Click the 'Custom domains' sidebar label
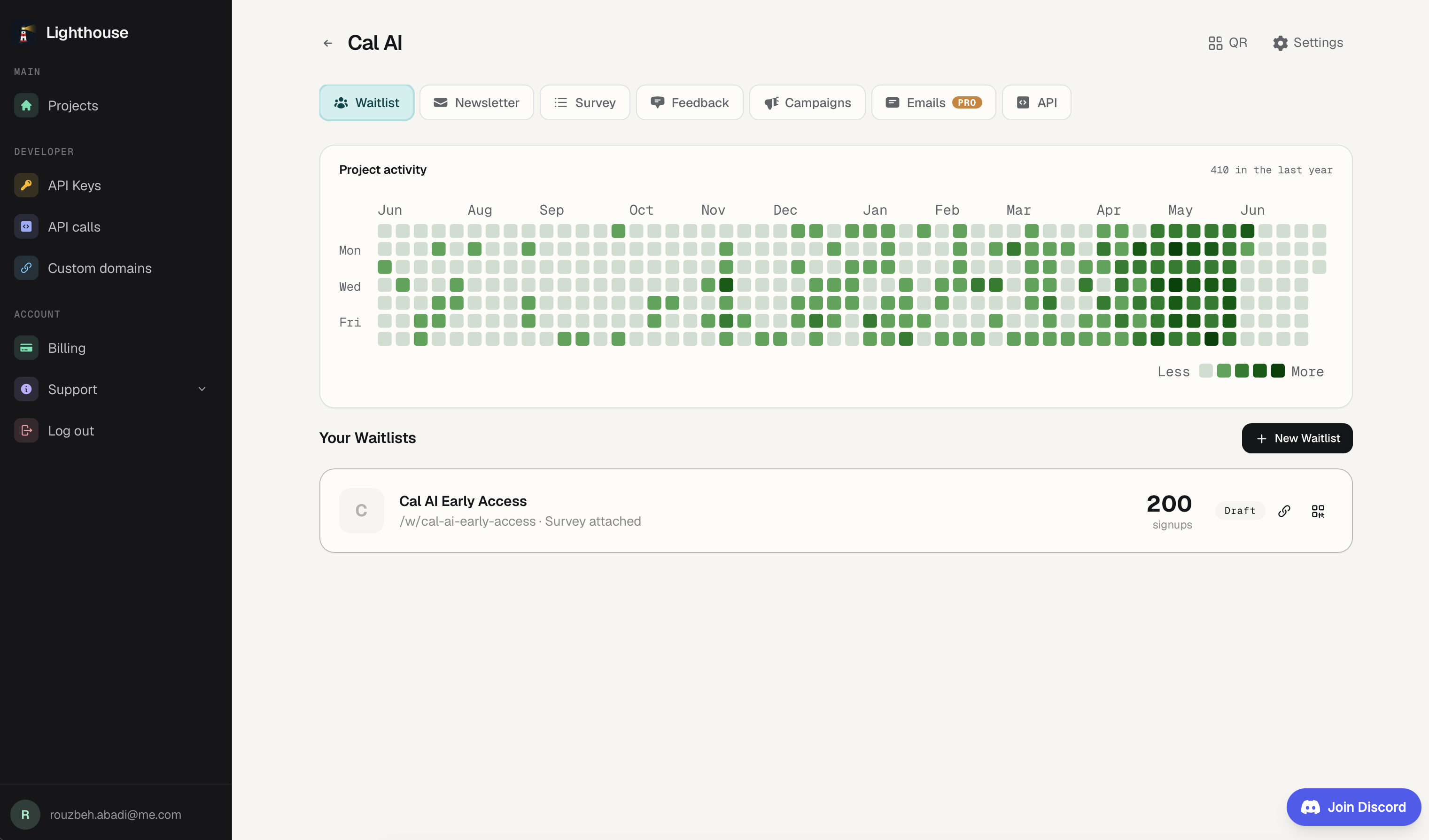 [100, 268]
